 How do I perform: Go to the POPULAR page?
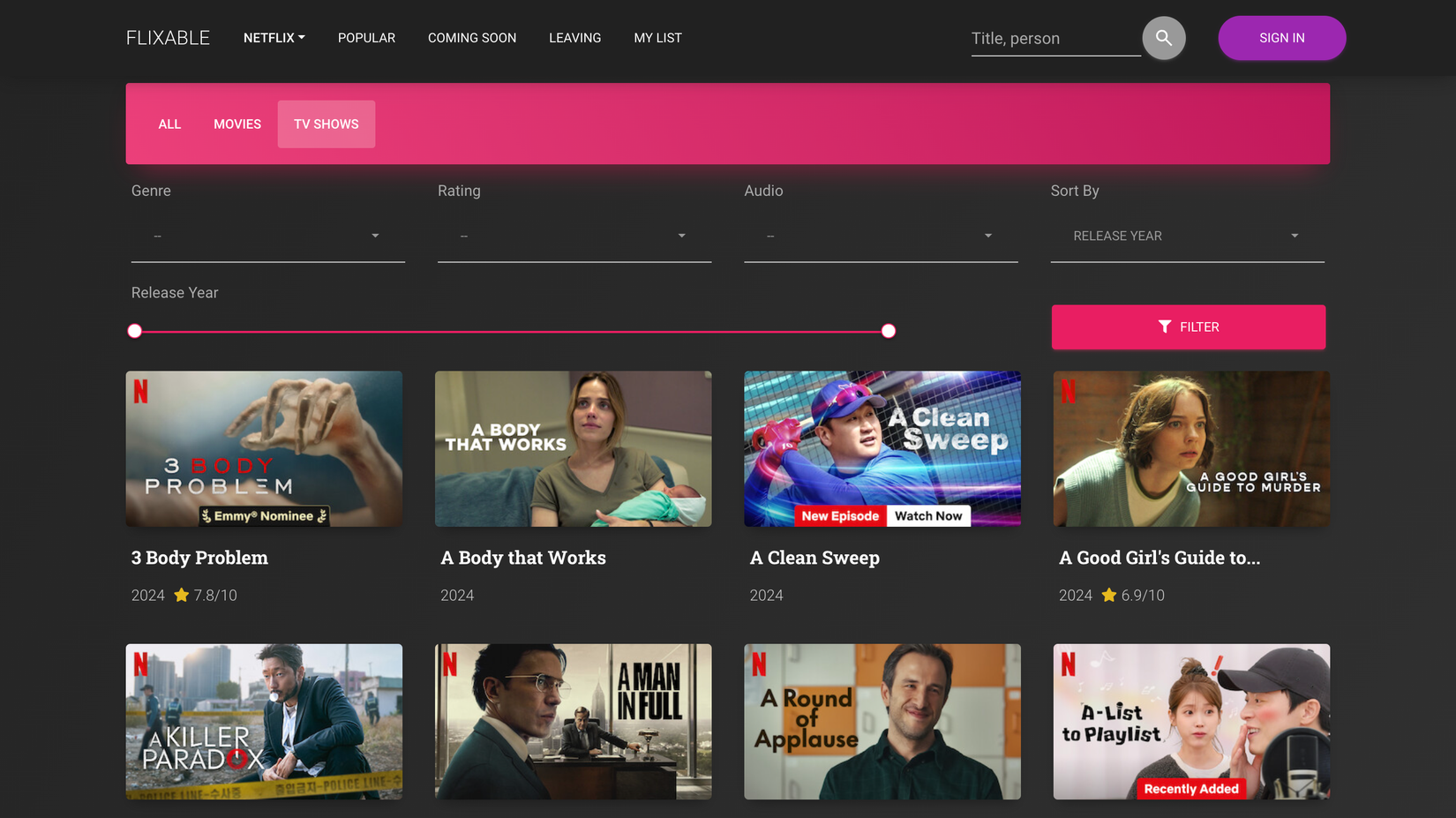(366, 38)
